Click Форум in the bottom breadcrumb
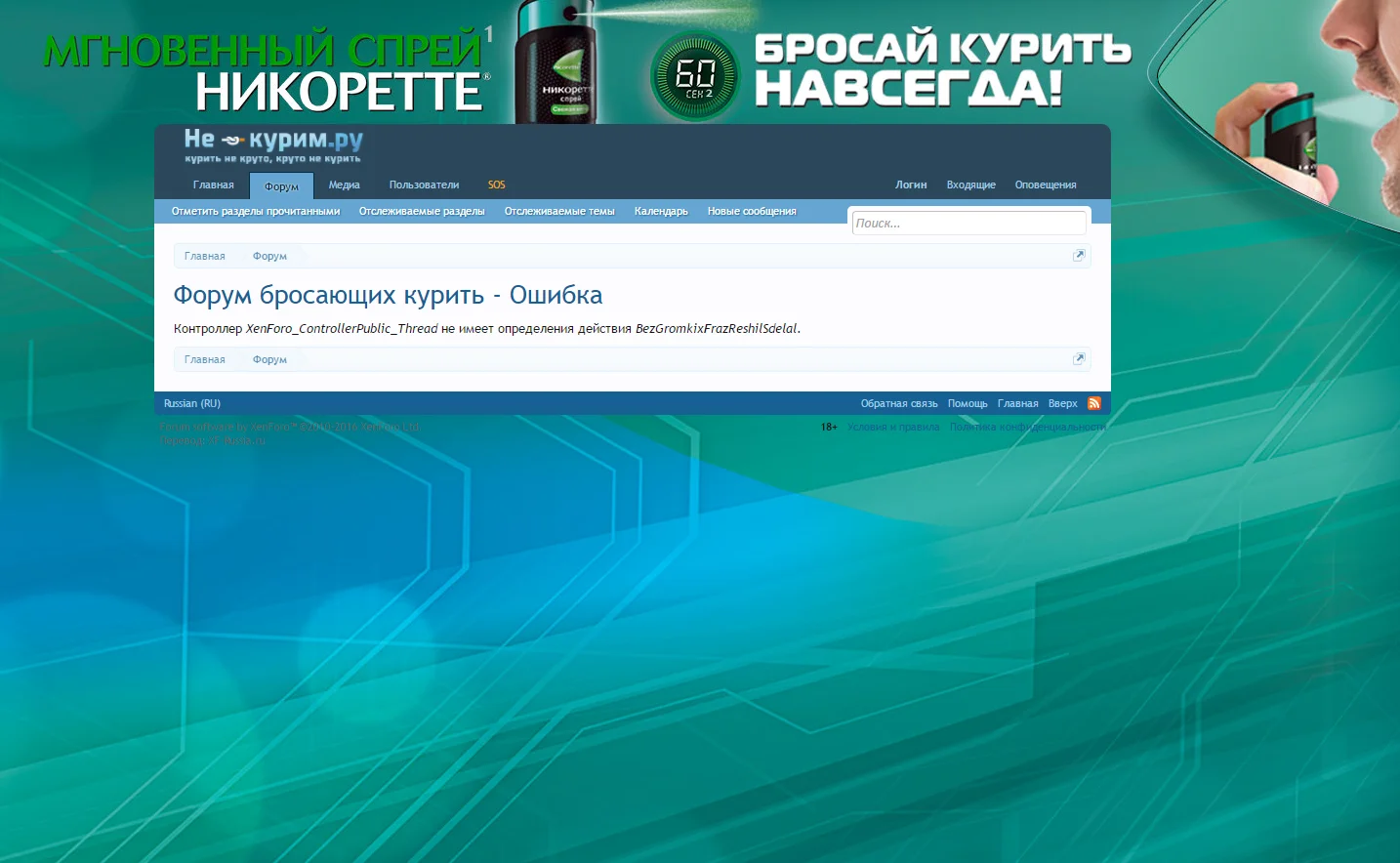Viewport: 1400px width, 863px height. coord(269,359)
